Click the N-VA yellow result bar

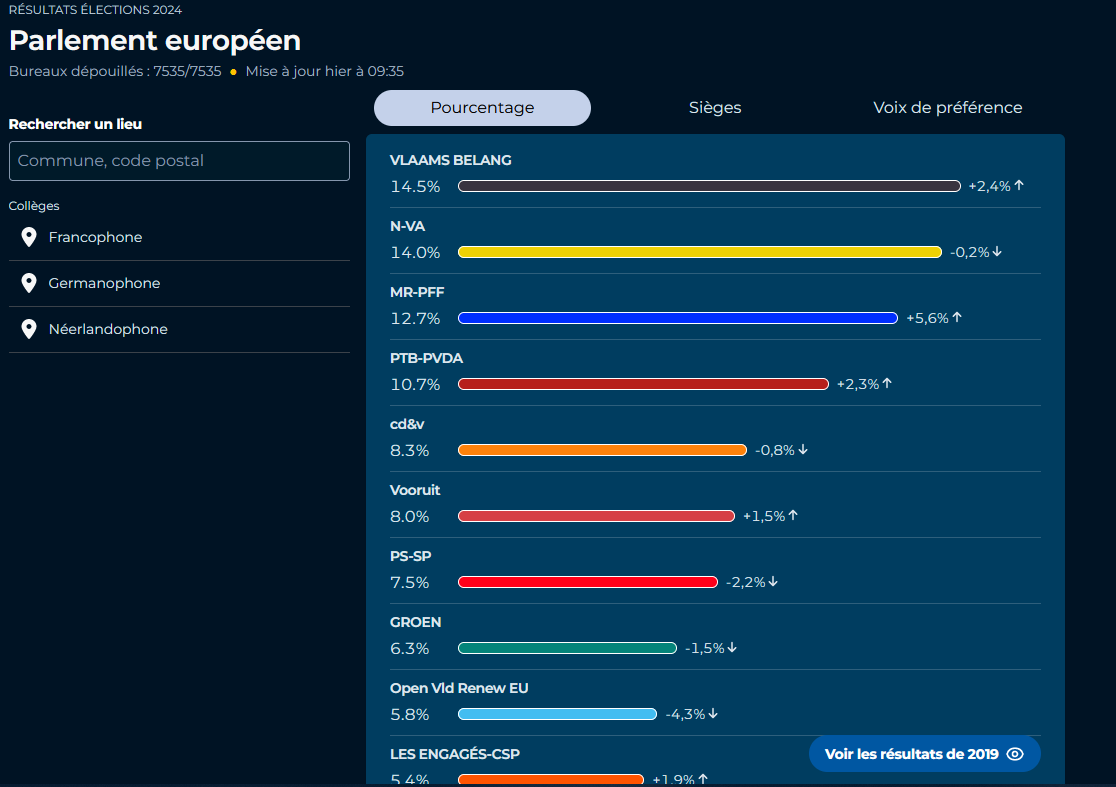coord(700,252)
